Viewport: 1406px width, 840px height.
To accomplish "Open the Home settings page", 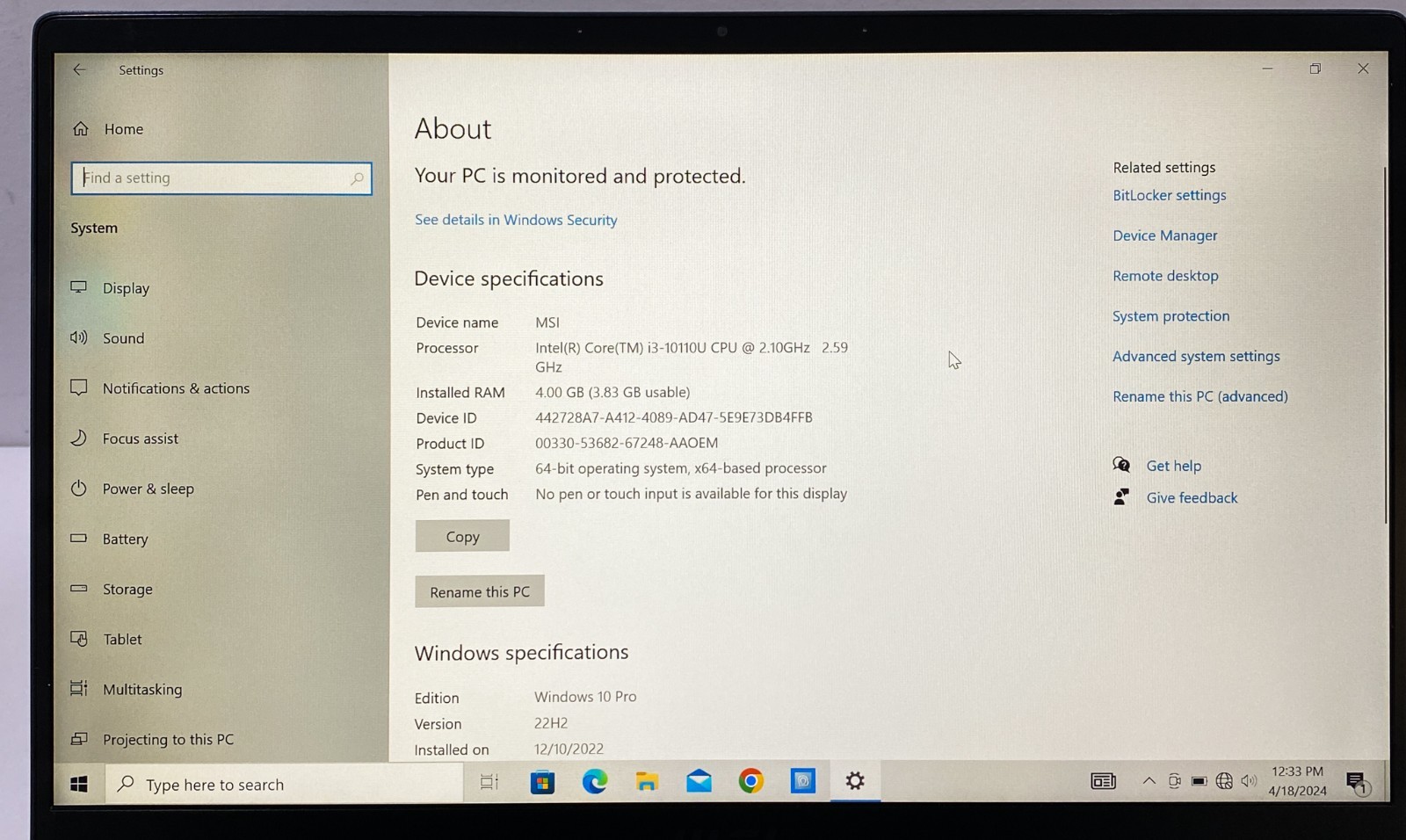I will pos(108,129).
